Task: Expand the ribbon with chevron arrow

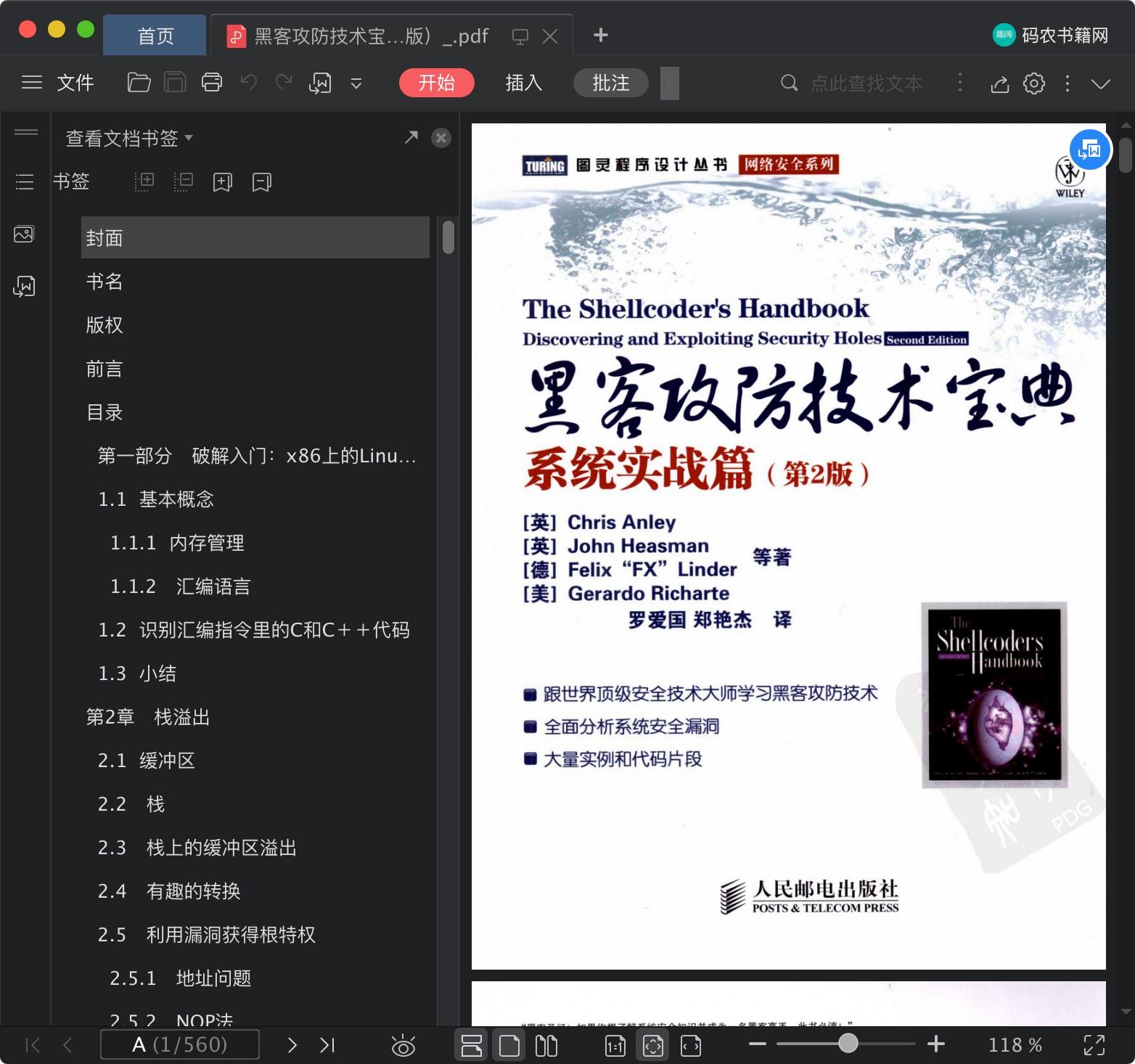Action: pos(1101,83)
